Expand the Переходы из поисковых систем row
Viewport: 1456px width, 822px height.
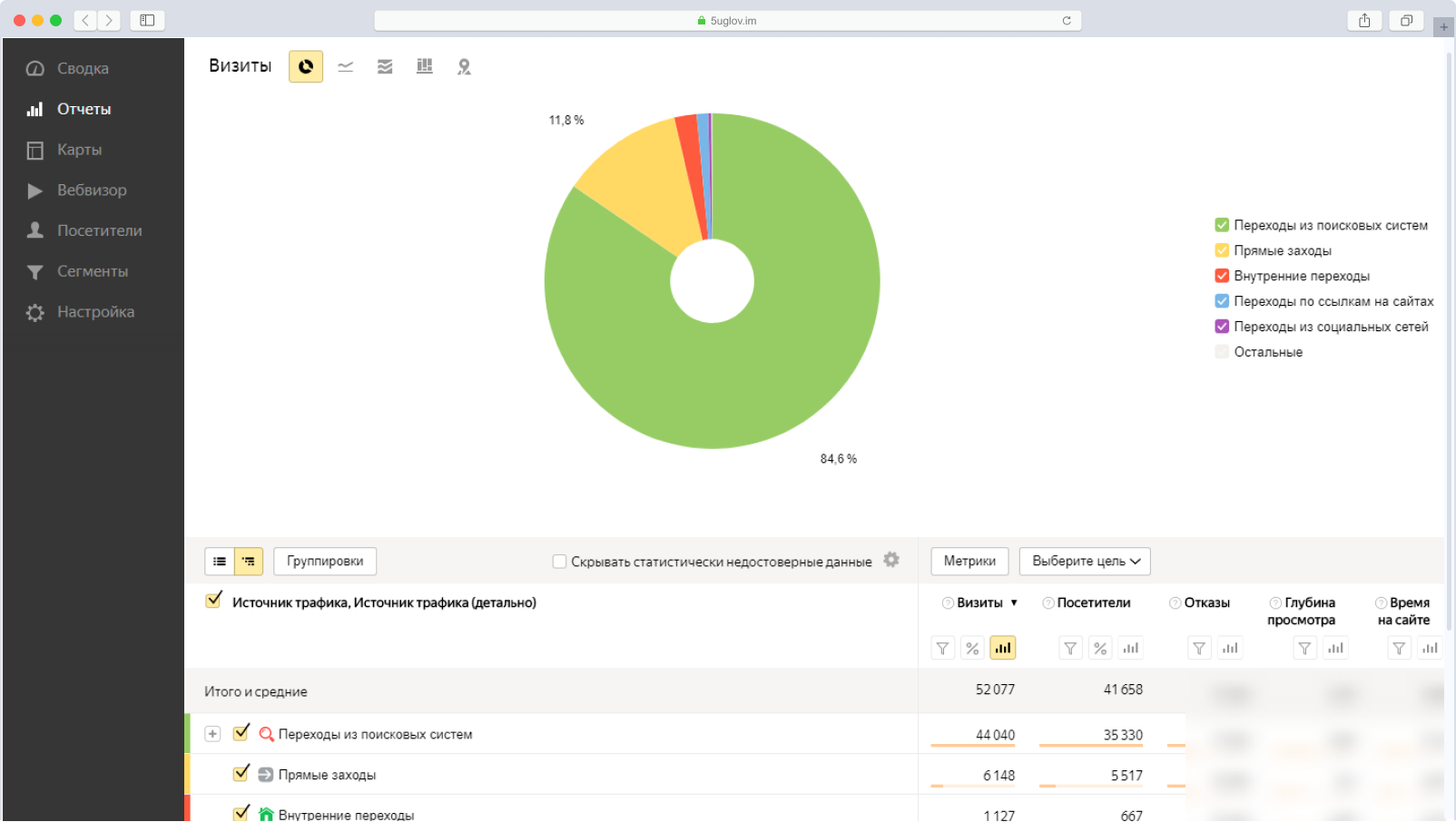tap(212, 734)
